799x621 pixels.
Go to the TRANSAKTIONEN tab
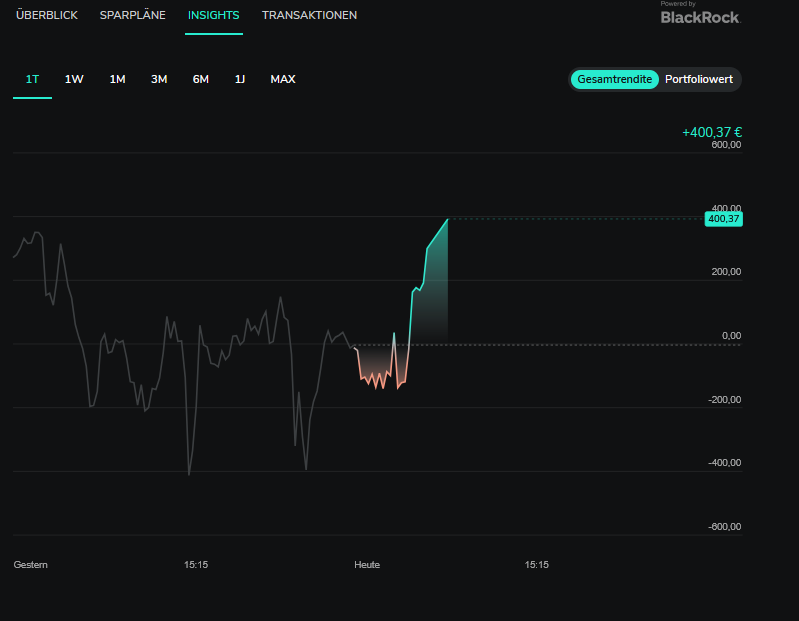coord(309,15)
